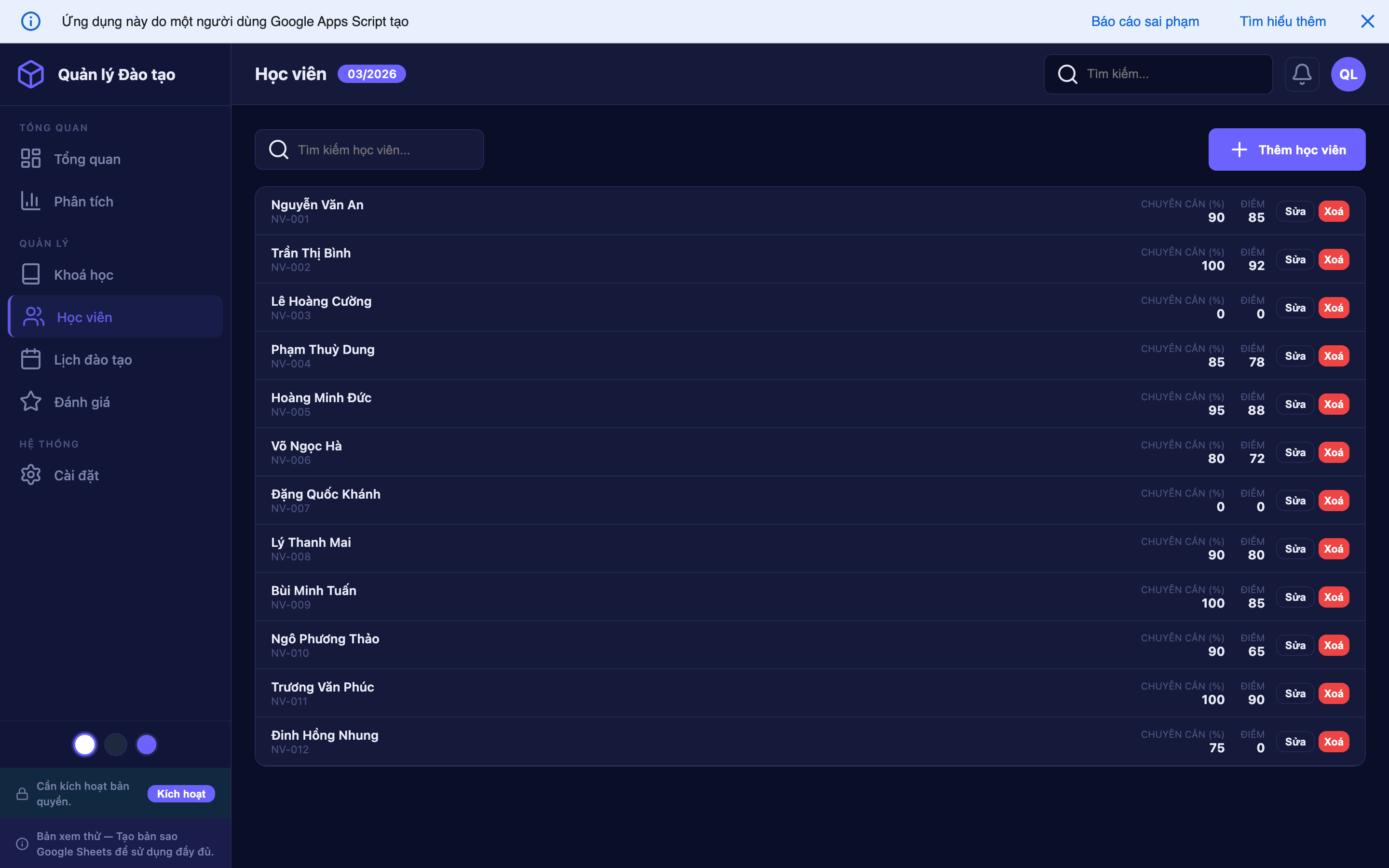
Task: Click the cube logo icon
Action: point(31,74)
